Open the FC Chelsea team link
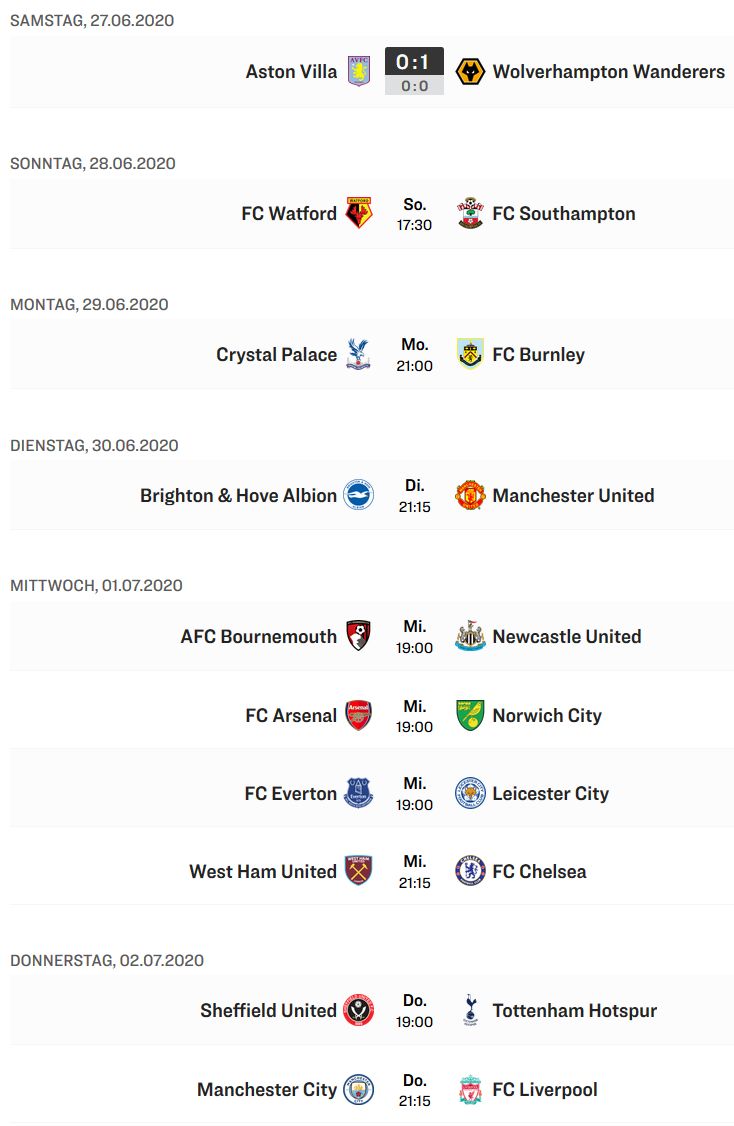The width and height of the screenshot is (734, 1126). pos(539,871)
